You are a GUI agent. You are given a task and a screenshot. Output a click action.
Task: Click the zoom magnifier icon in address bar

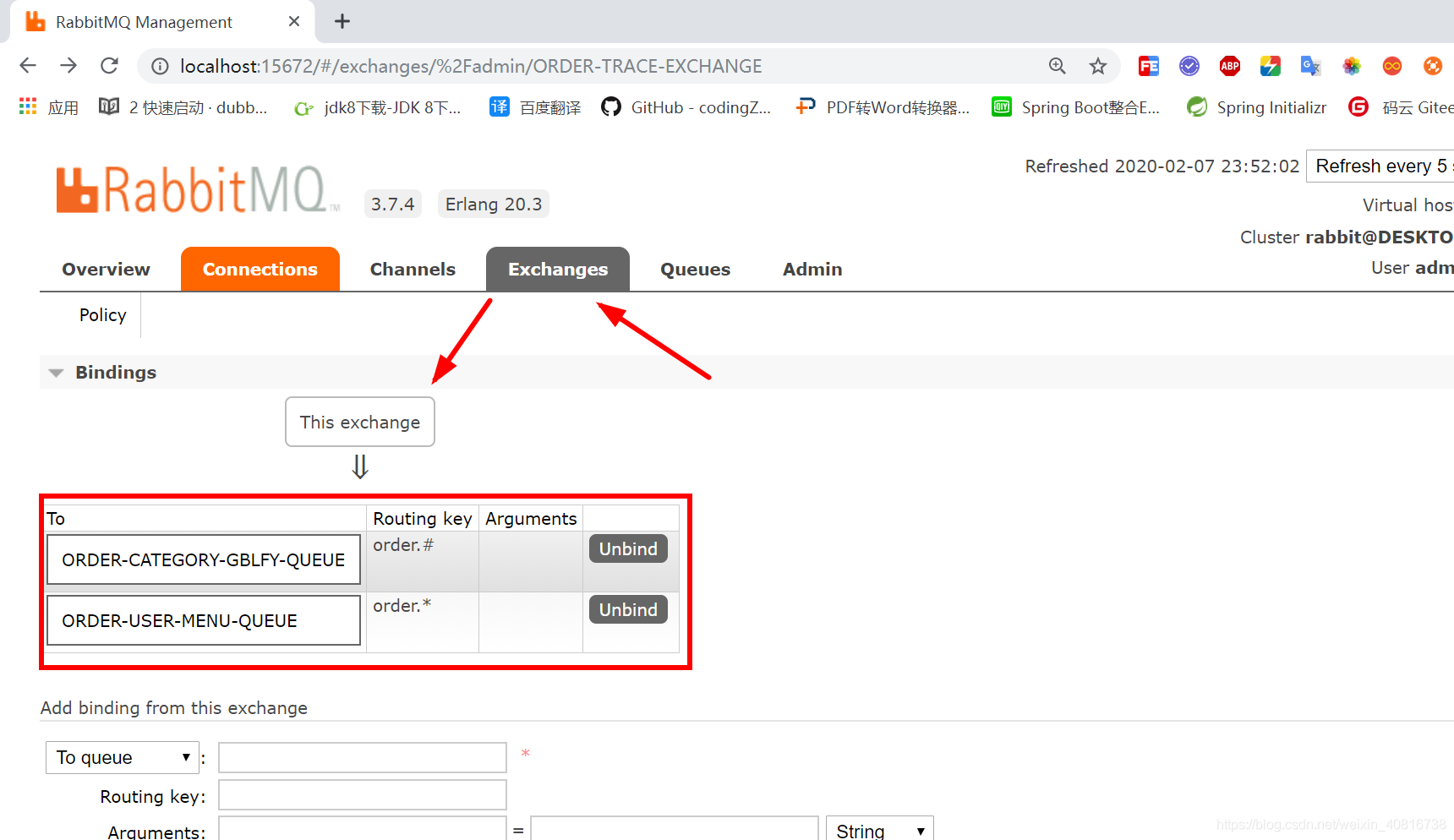(x=1058, y=66)
